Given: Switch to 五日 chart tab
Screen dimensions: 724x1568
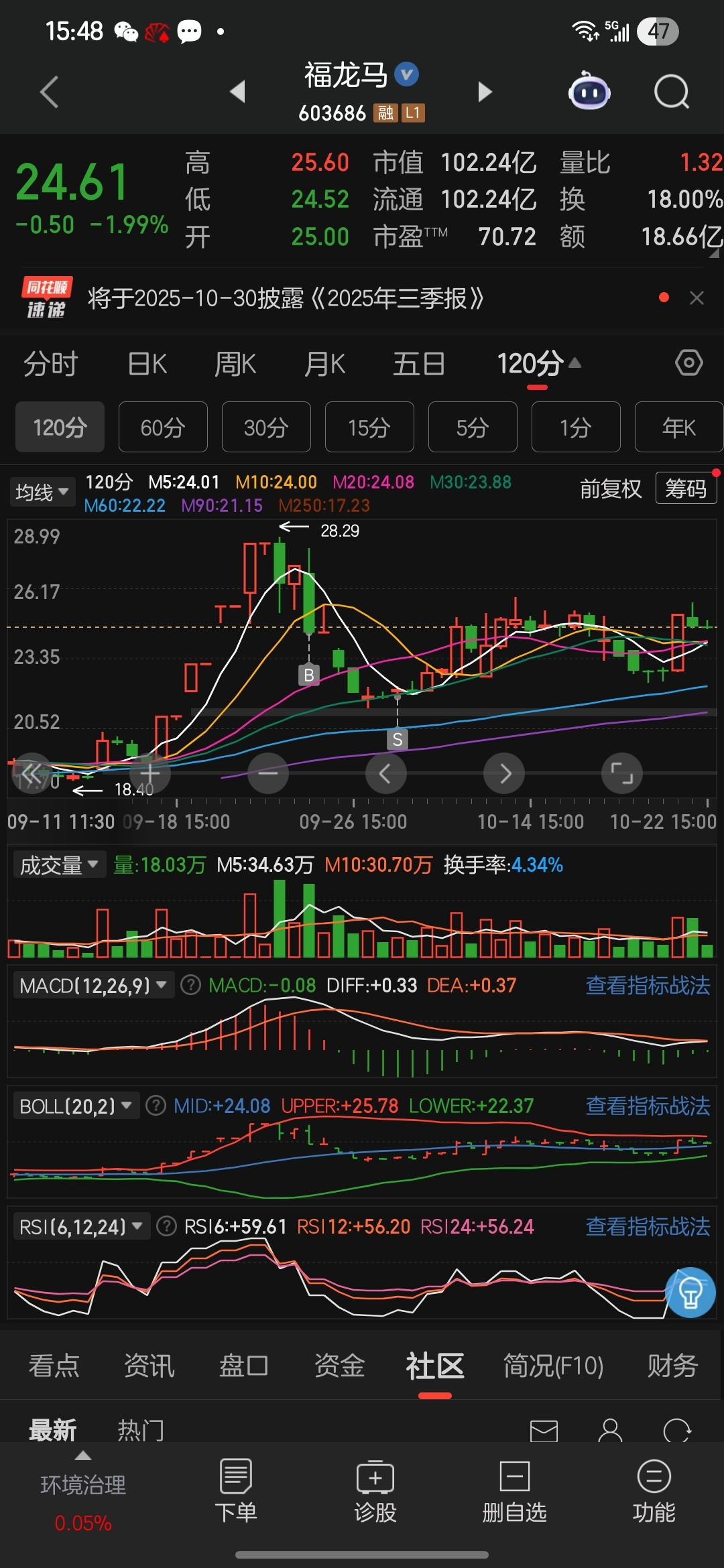Looking at the screenshot, I should tap(419, 364).
